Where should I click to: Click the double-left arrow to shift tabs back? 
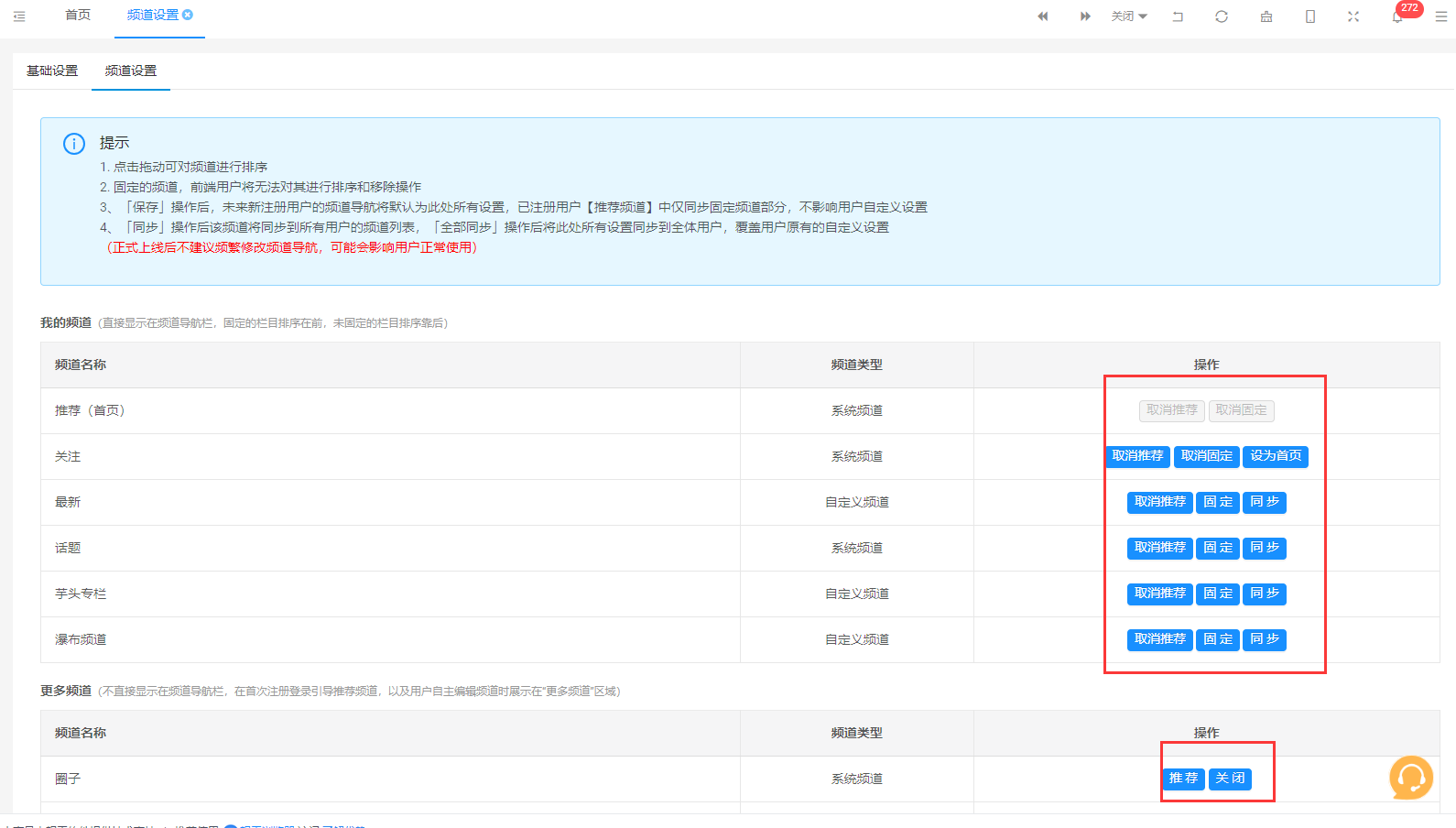[x=1042, y=16]
